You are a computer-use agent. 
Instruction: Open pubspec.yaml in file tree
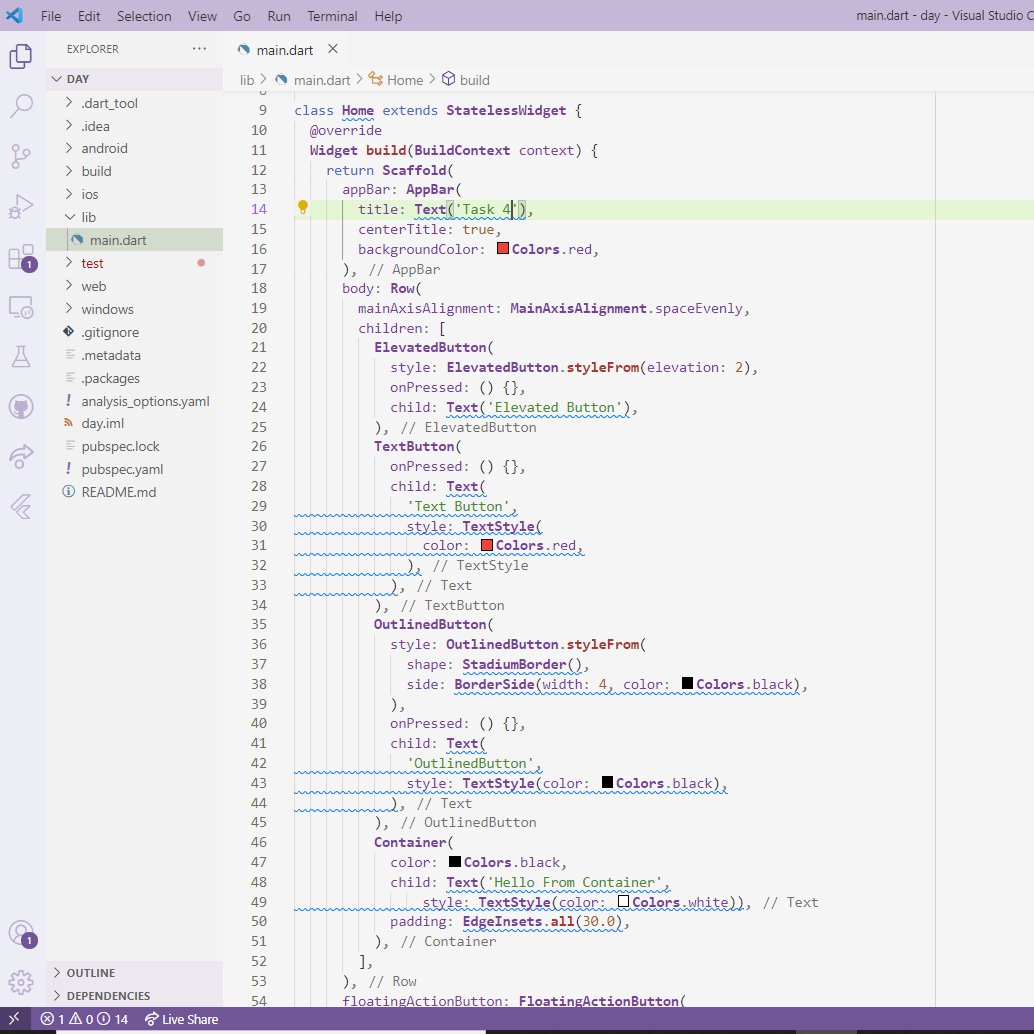[135, 469]
